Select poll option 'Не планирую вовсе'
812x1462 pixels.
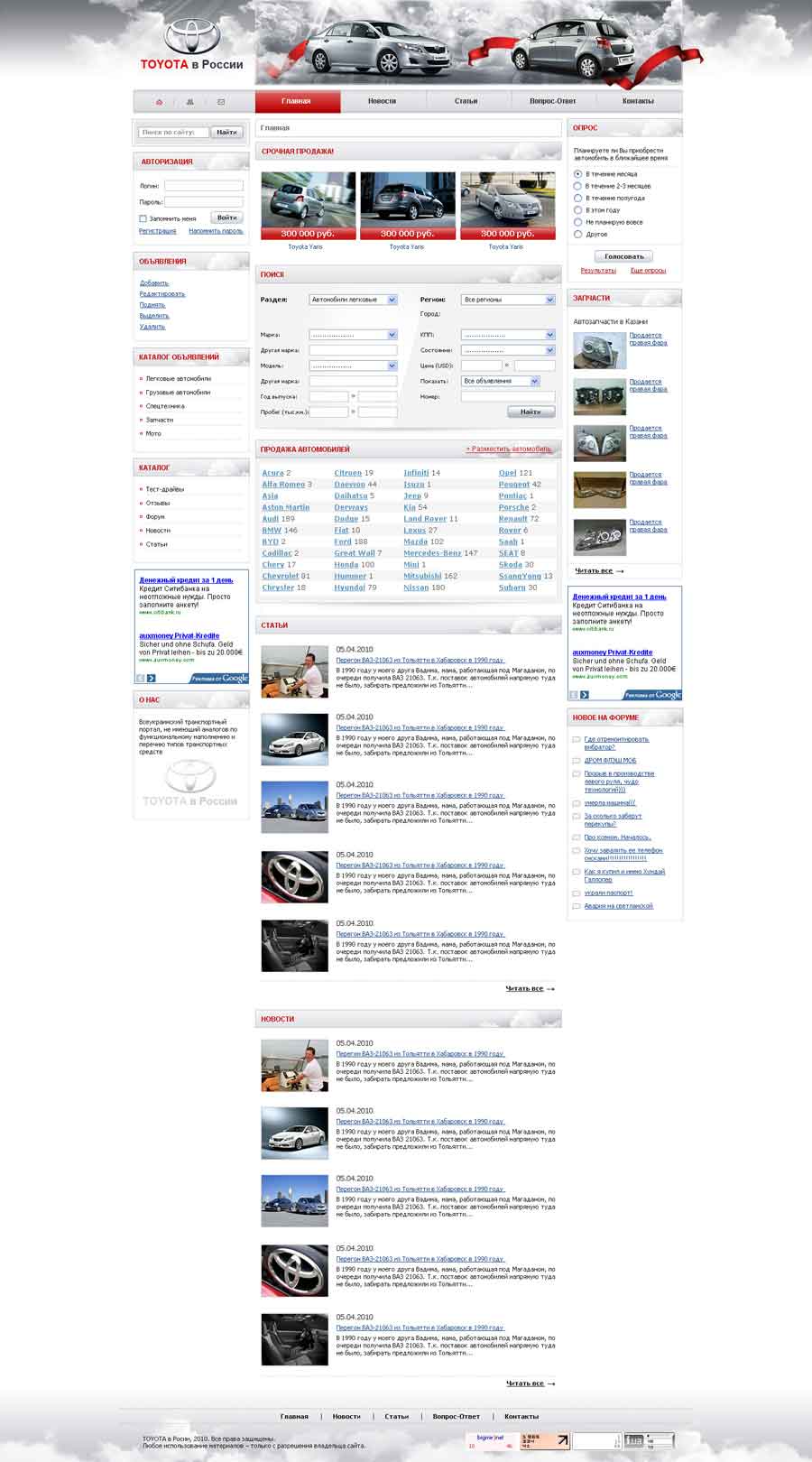578,222
